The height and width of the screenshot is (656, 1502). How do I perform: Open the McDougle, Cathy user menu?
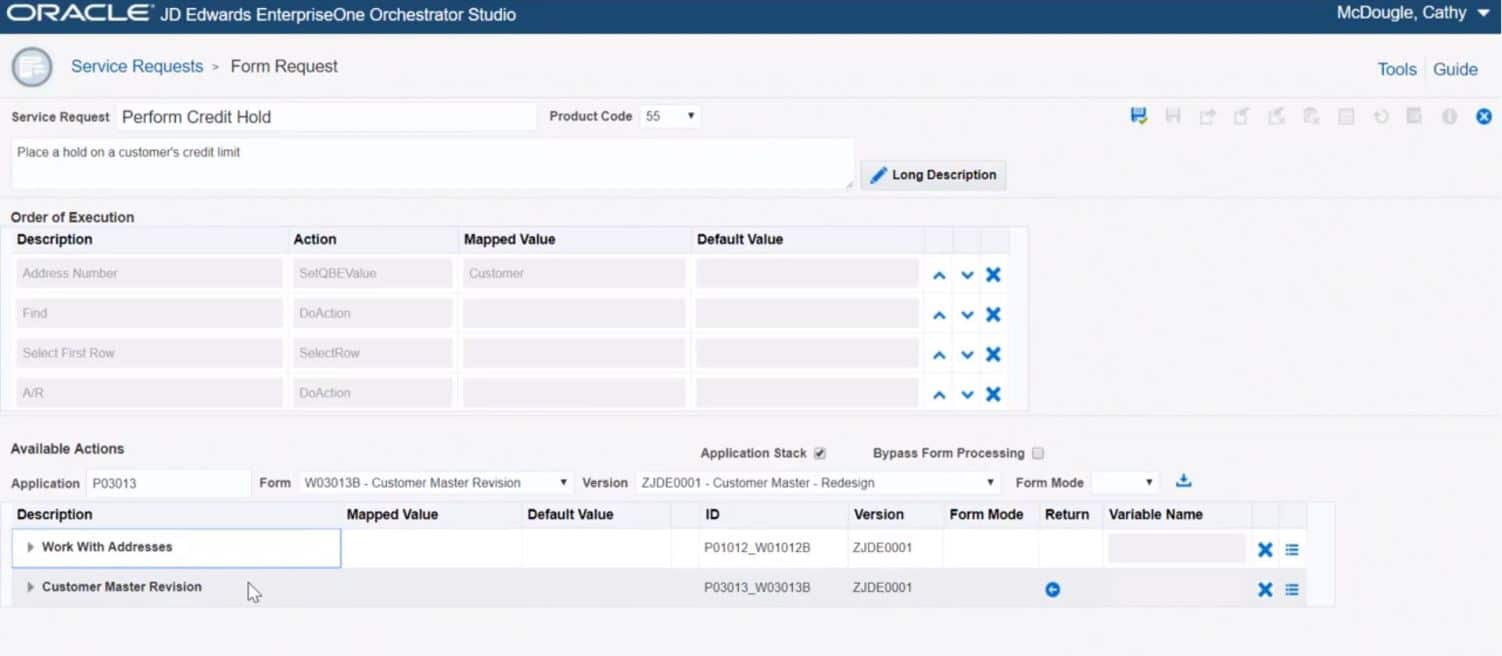tap(1414, 14)
